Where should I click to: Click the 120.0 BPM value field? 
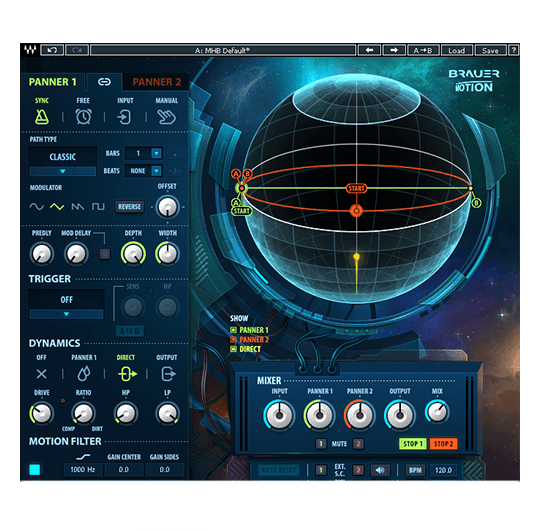coord(443,470)
